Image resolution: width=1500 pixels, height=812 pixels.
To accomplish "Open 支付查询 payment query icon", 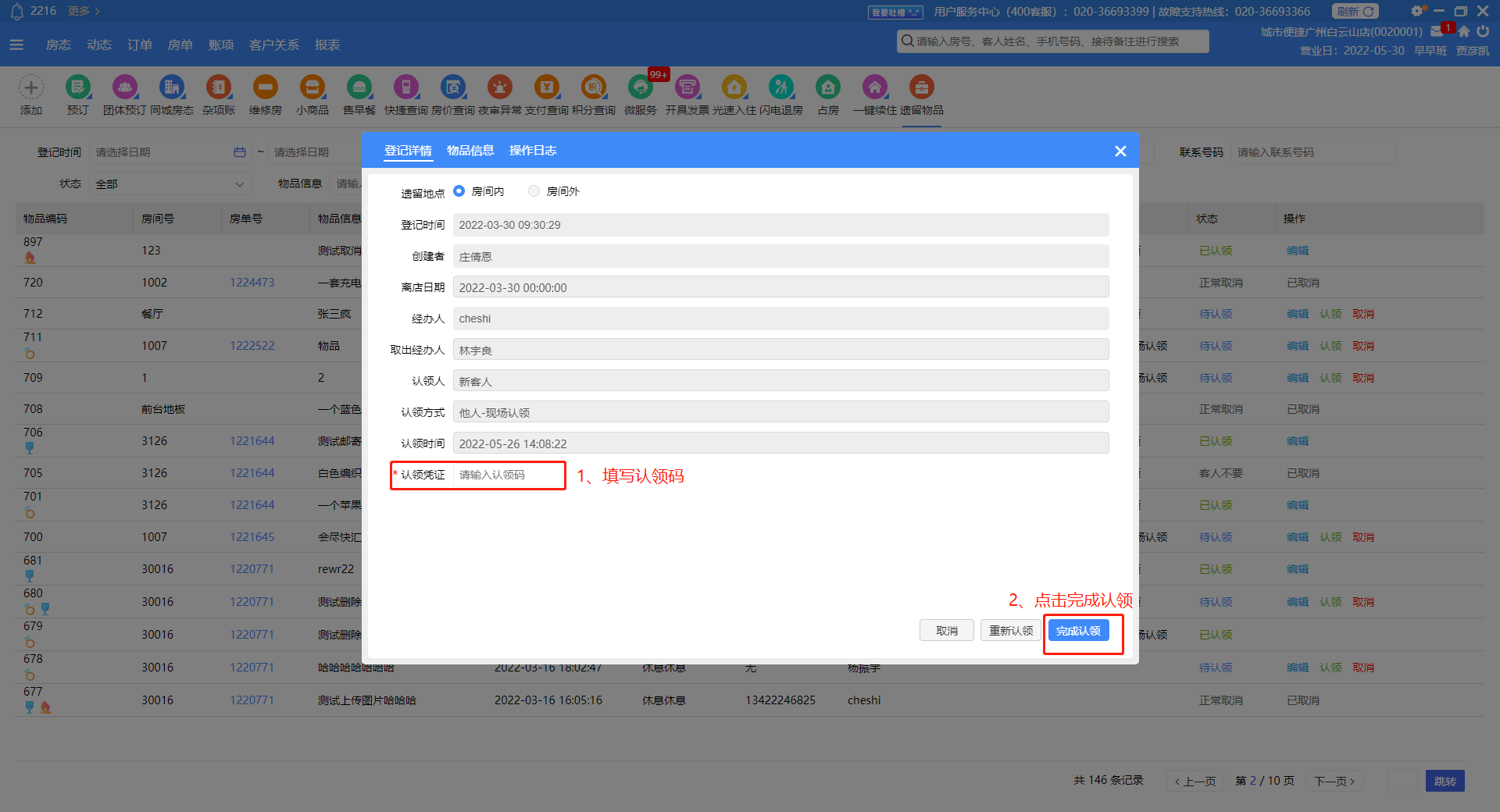I will pos(547,87).
